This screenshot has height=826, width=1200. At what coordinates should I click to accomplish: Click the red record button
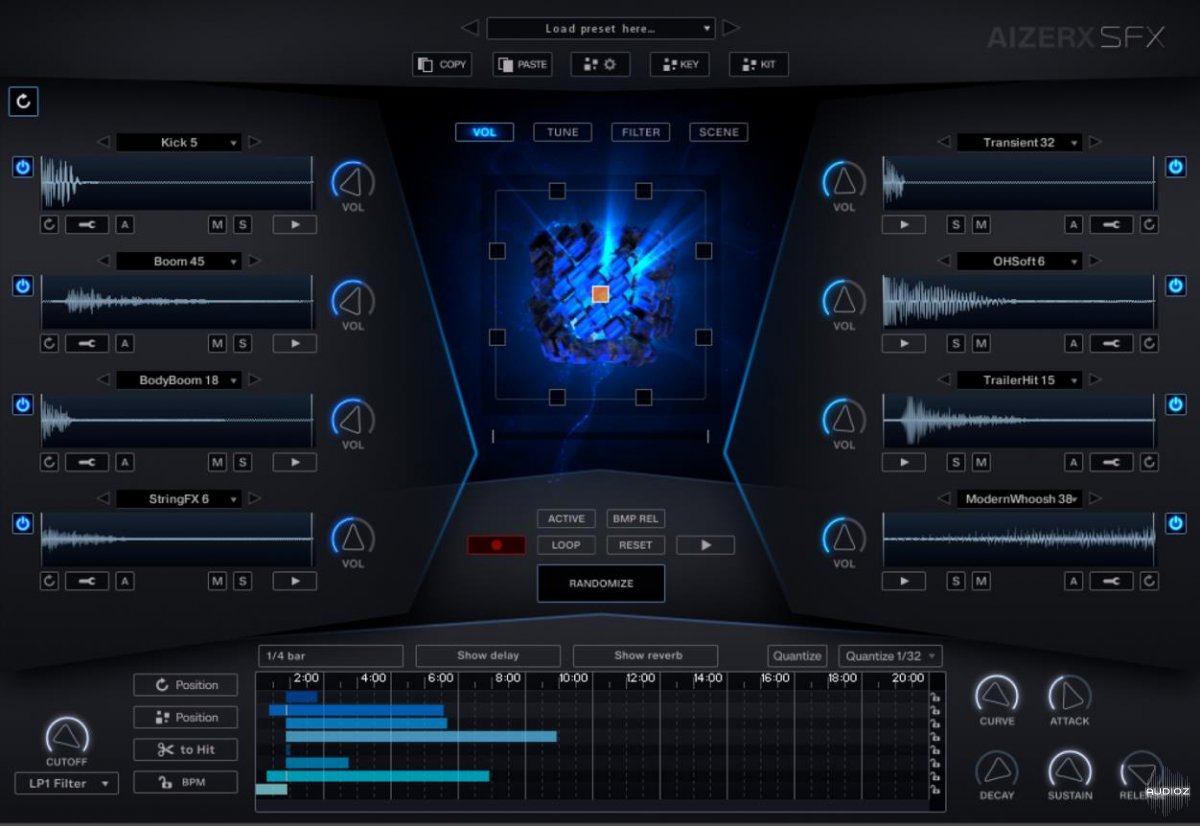coord(496,545)
